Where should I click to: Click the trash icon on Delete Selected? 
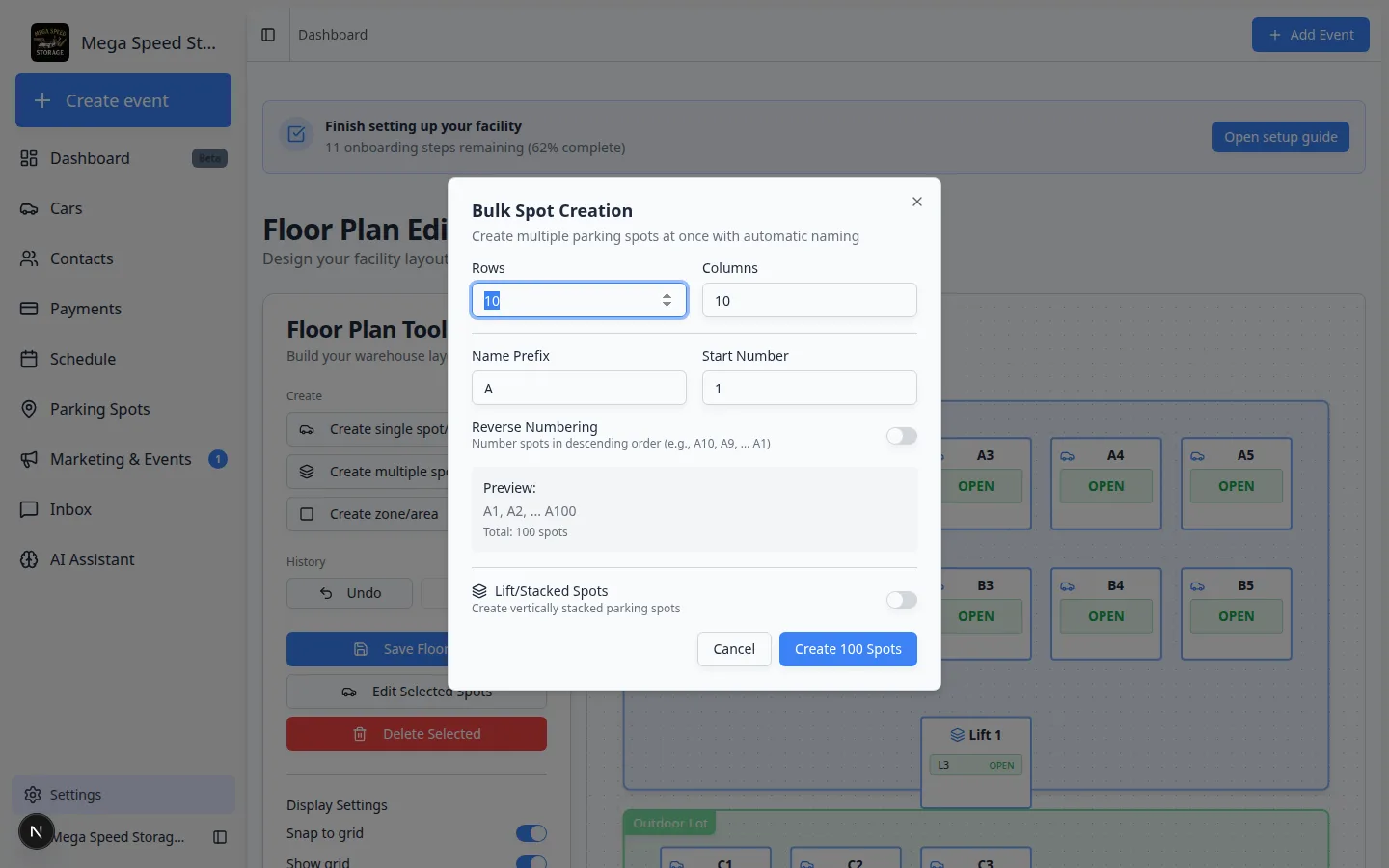click(x=360, y=734)
